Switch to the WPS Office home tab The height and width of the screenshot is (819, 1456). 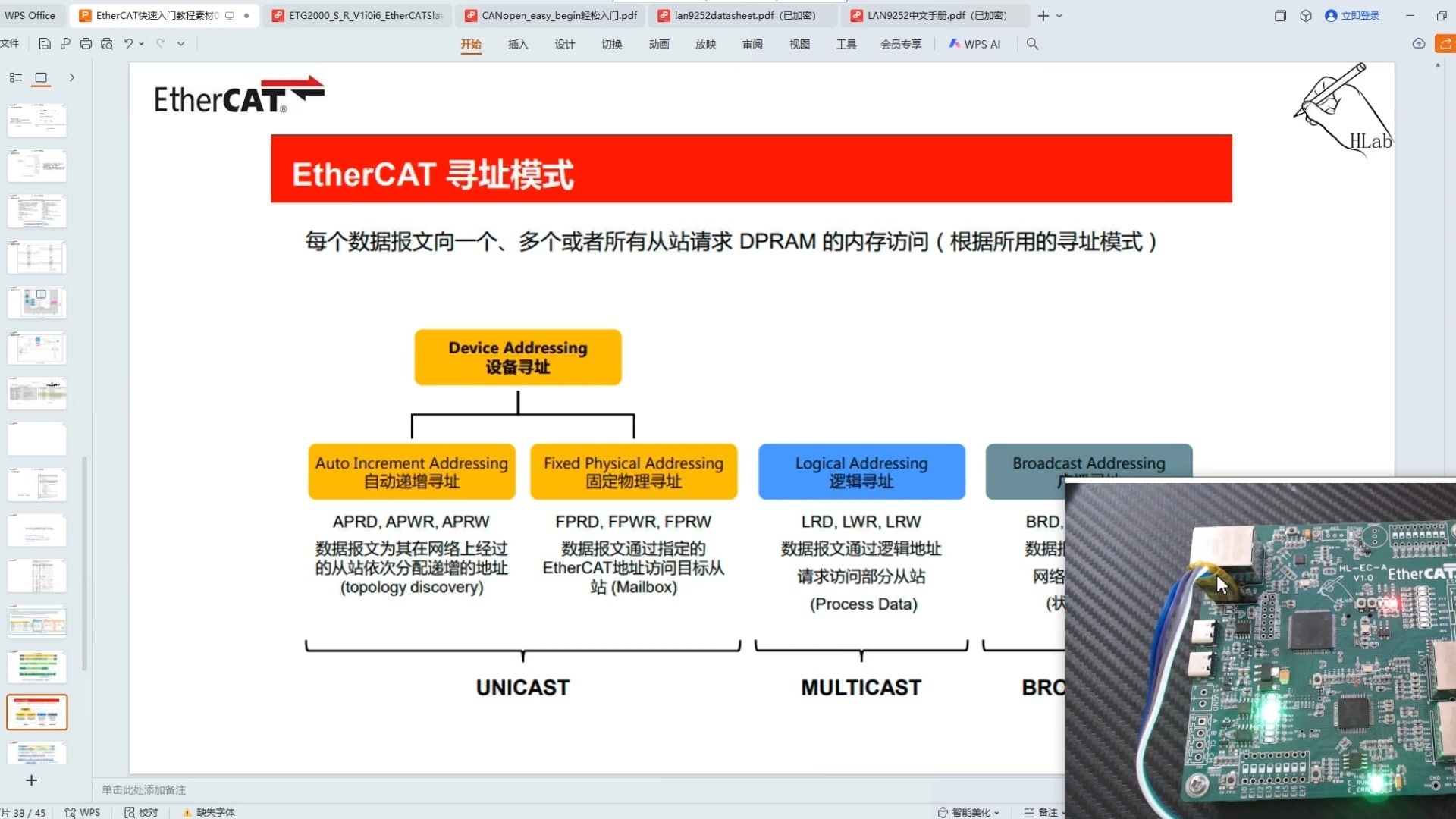30,15
